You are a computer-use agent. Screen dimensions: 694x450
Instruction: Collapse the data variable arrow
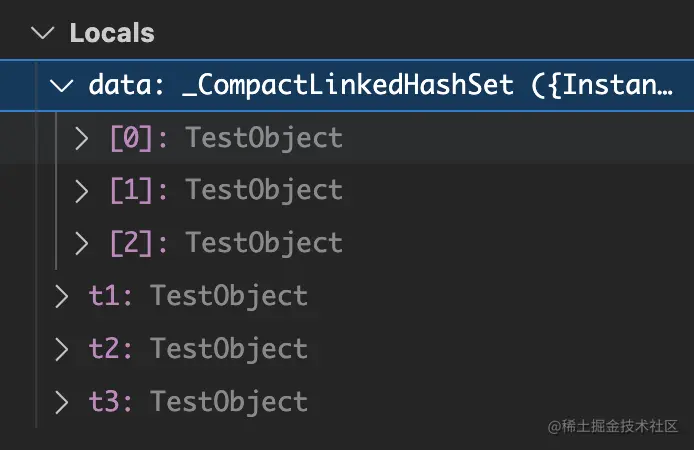[x=62, y=85]
